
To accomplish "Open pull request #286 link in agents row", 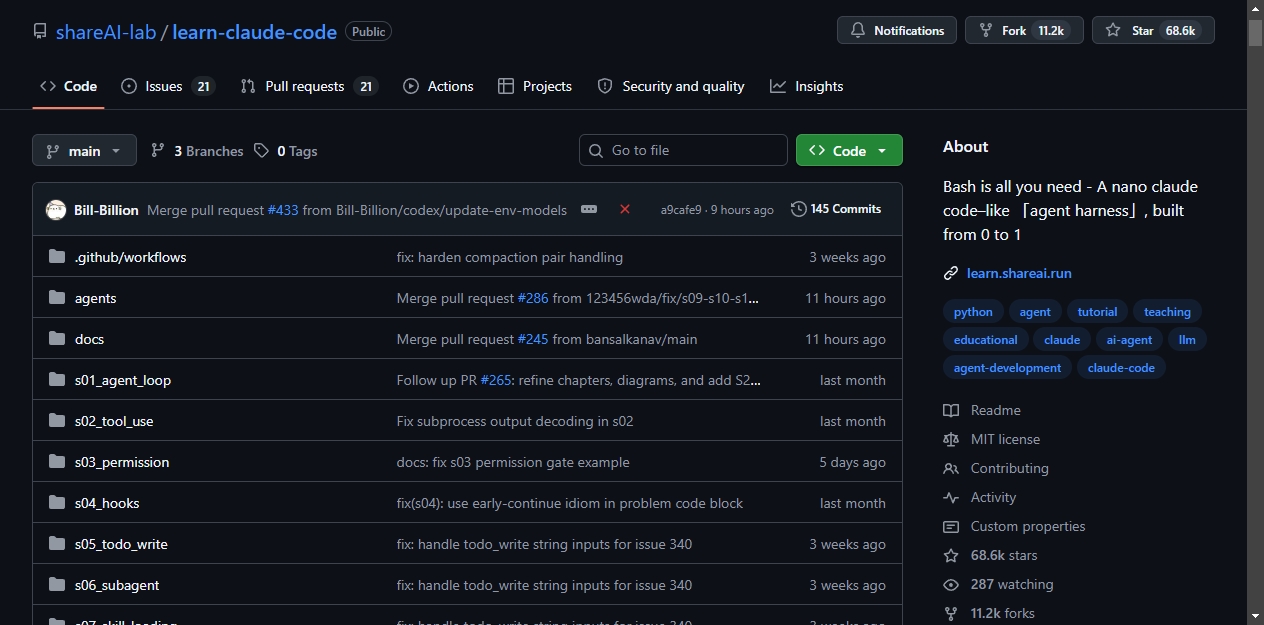I will click(x=533, y=298).
